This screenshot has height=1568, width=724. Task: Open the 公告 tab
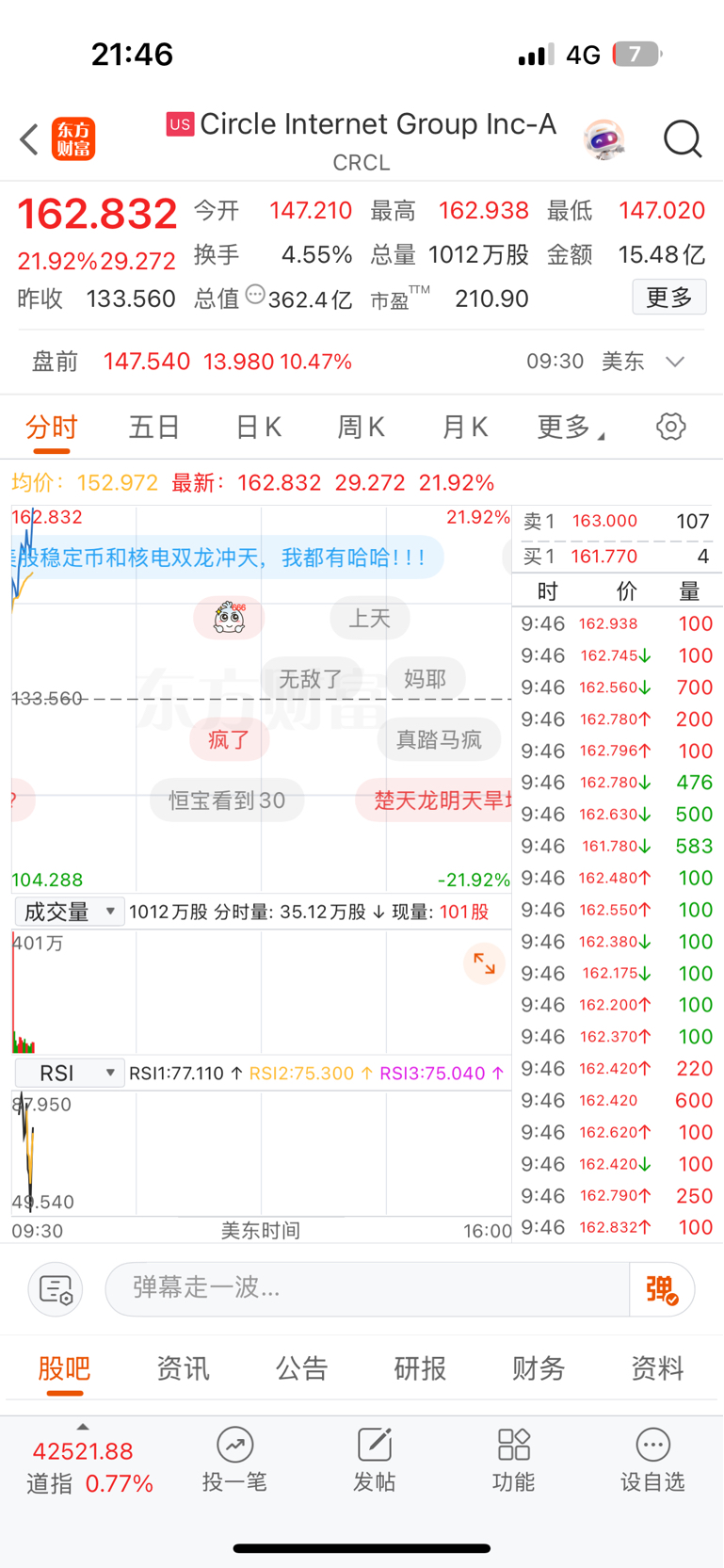click(301, 1368)
